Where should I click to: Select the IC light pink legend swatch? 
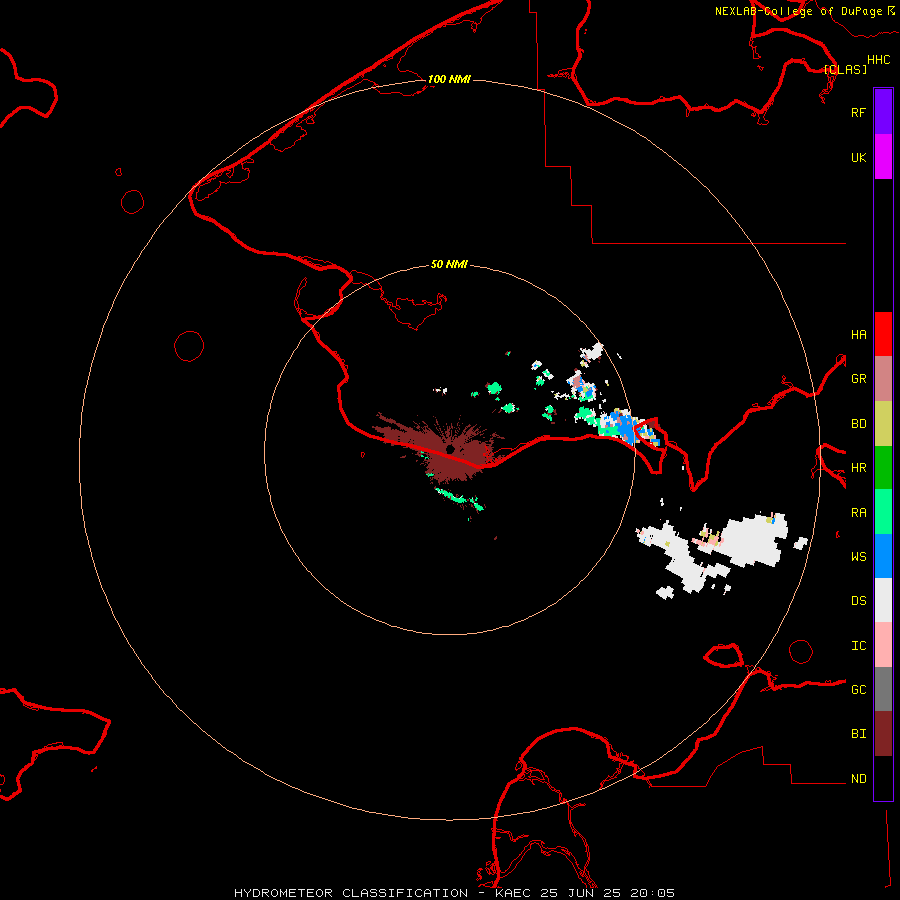coord(883,645)
